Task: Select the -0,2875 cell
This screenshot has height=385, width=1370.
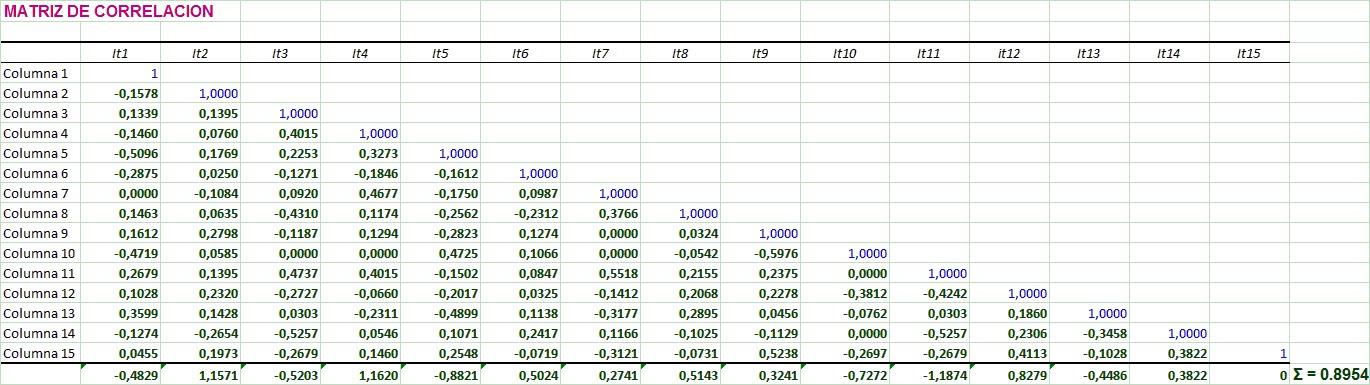Action: (120, 173)
